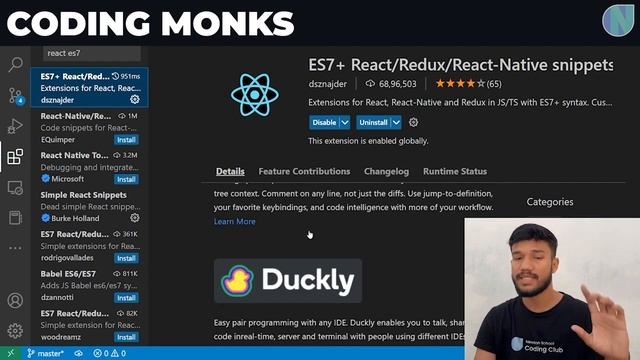The image size is (640, 360).
Task: Switch to the Details tab
Action: (230, 171)
